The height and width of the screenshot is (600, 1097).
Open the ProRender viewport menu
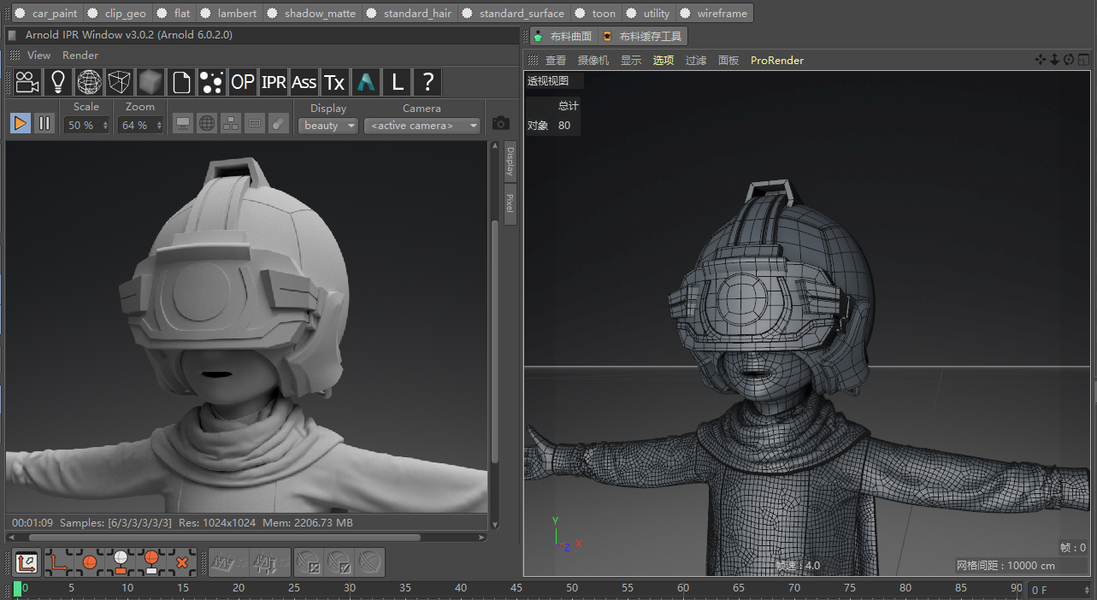[x=777, y=60]
